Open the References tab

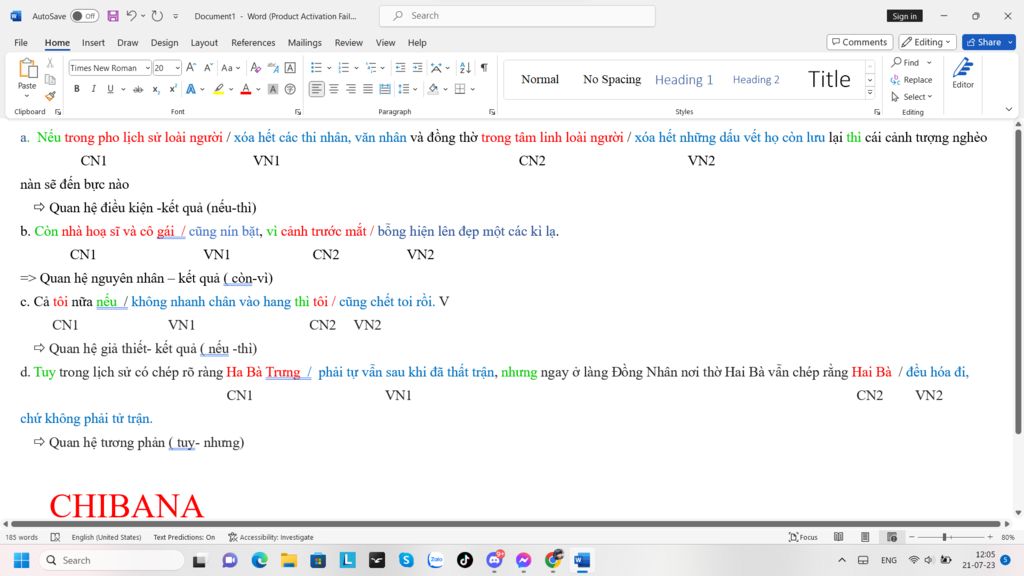pyautogui.click(x=253, y=43)
